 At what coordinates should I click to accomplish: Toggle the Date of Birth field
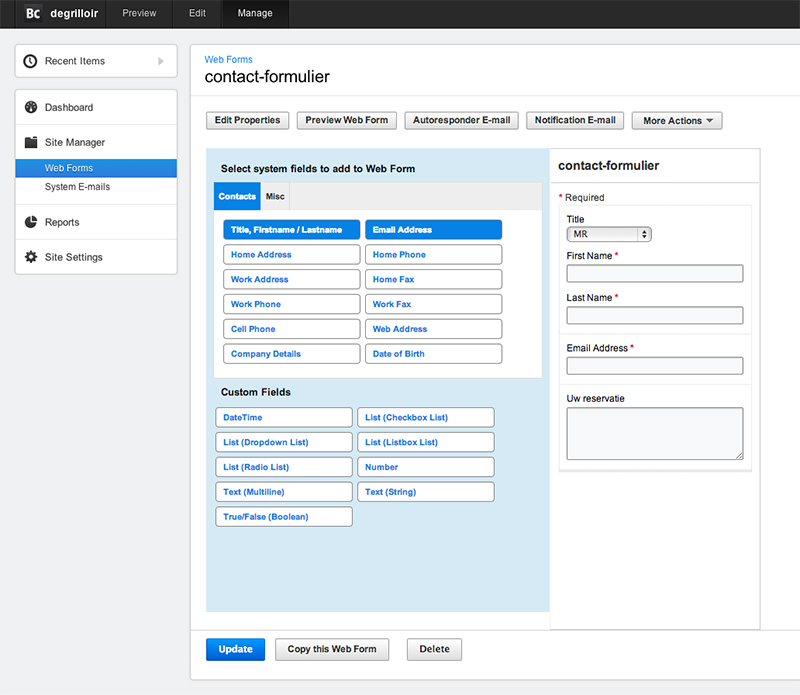[x=433, y=354]
